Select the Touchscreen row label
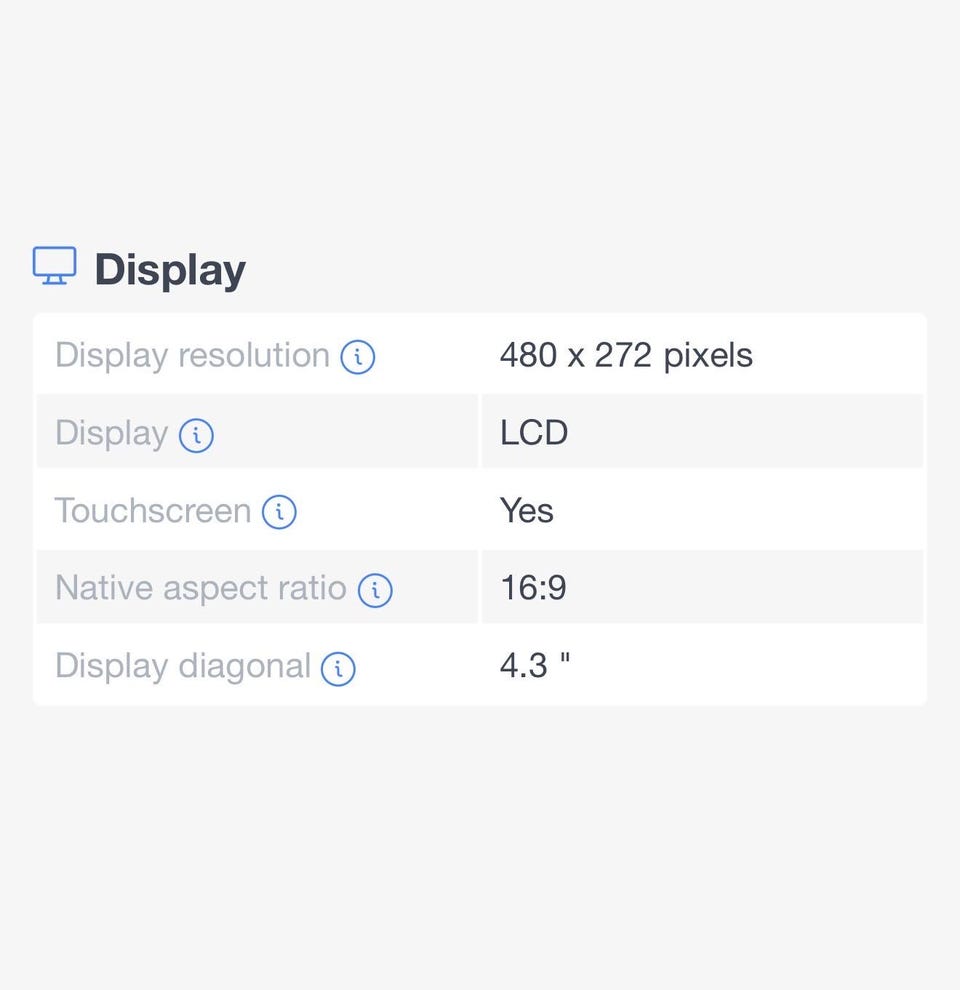 pos(152,511)
